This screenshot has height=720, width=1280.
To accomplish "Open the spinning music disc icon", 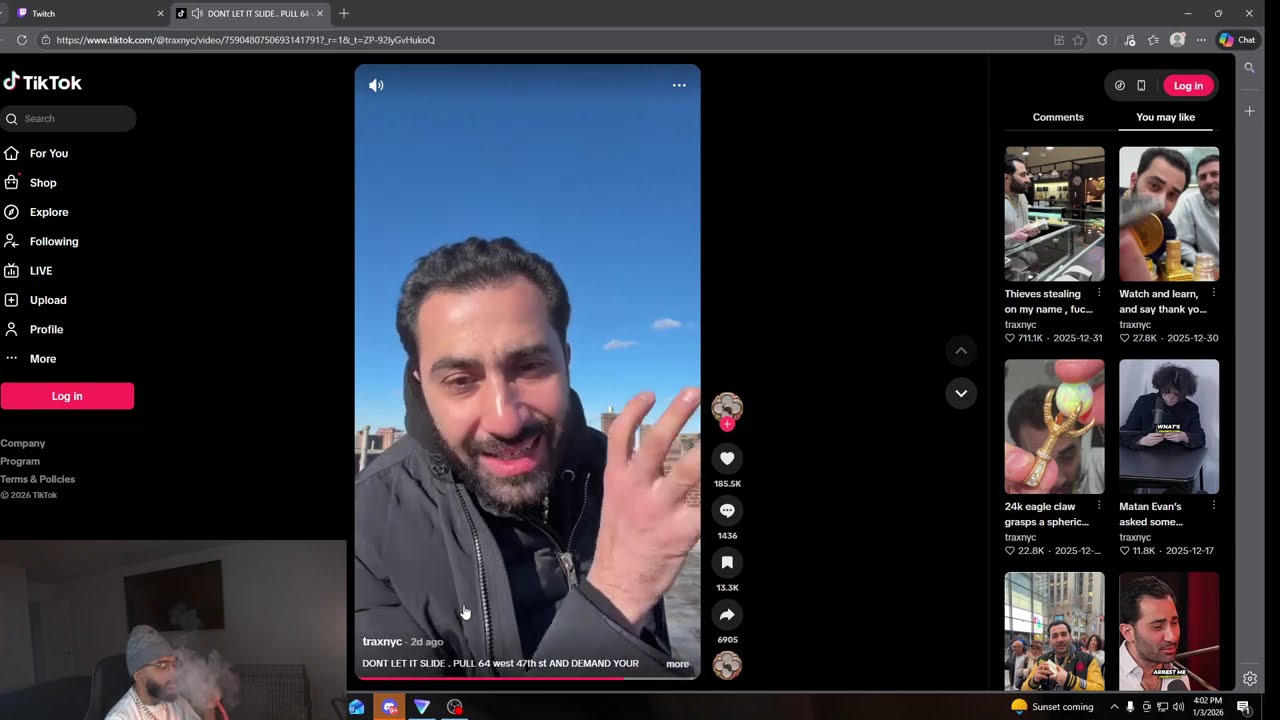I will (727, 665).
